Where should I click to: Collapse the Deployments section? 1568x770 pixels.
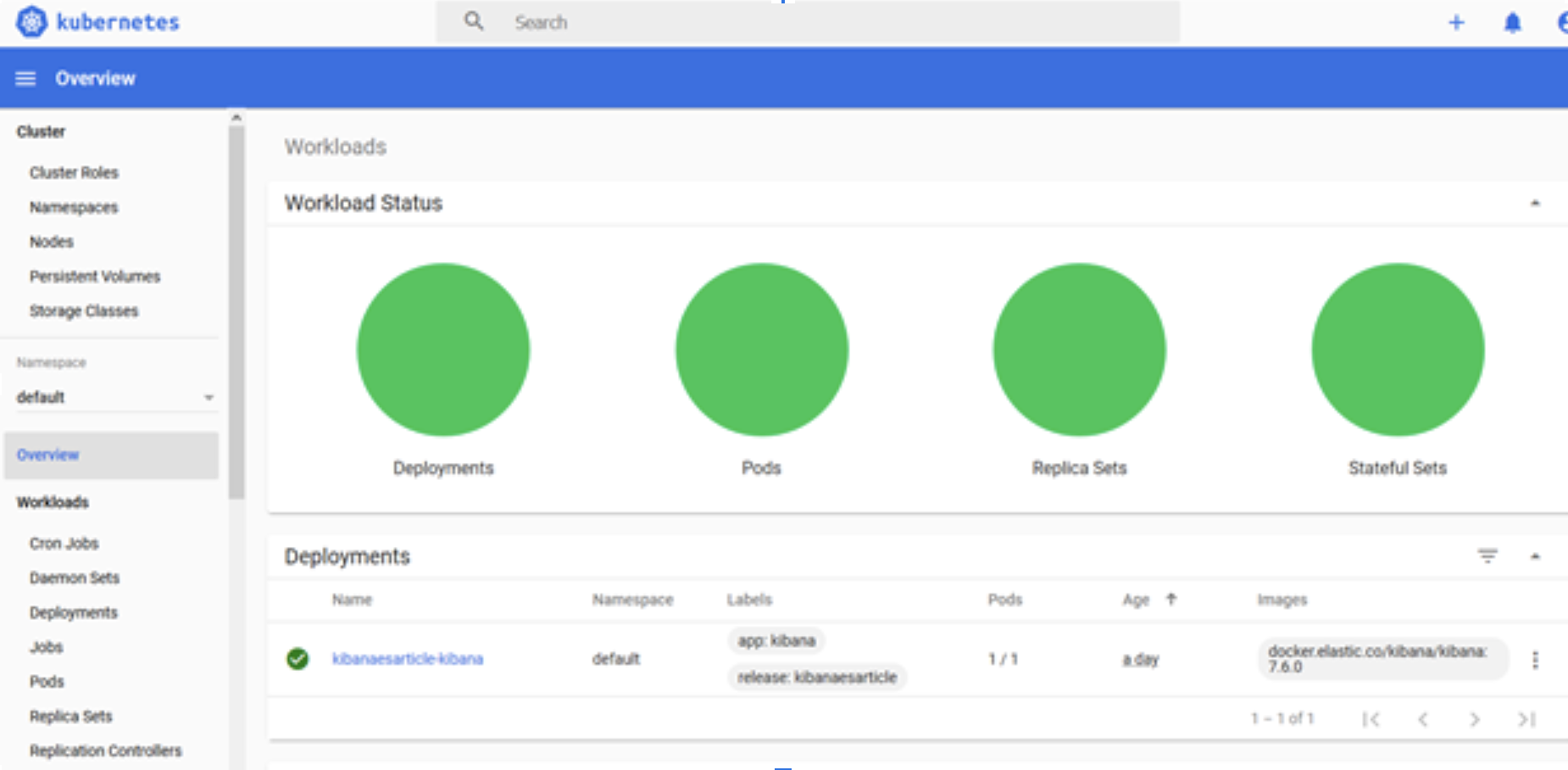1534,558
